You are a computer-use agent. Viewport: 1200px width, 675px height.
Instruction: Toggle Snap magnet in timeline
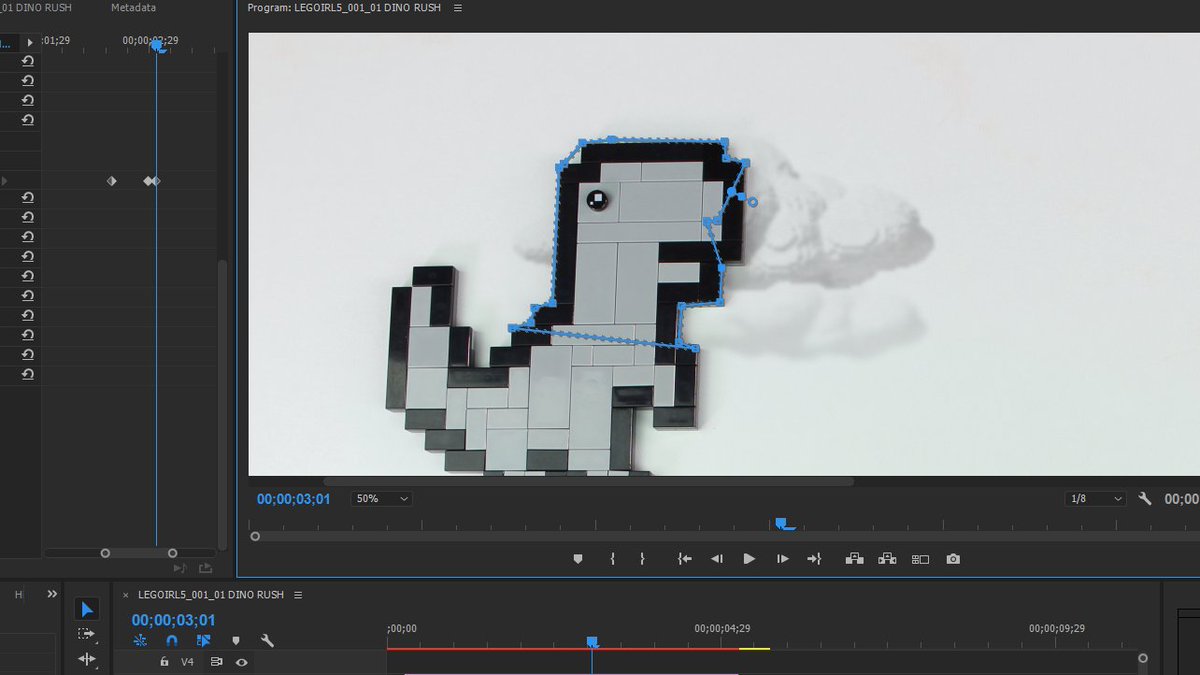click(172, 641)
